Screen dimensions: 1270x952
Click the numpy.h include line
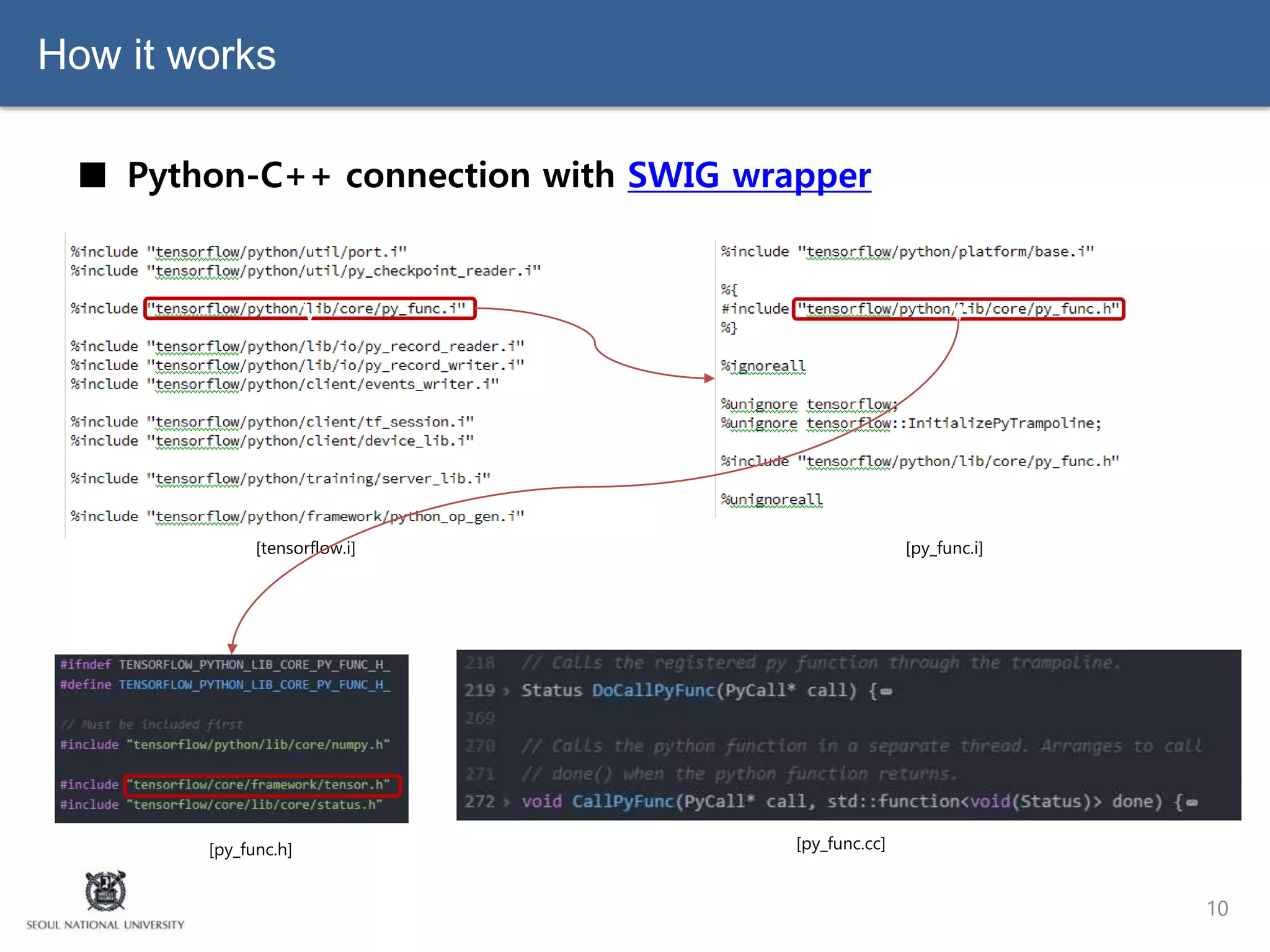[x=224, y=744]
